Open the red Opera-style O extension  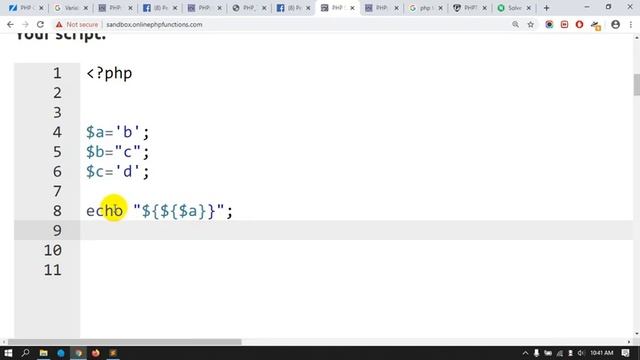579,24
